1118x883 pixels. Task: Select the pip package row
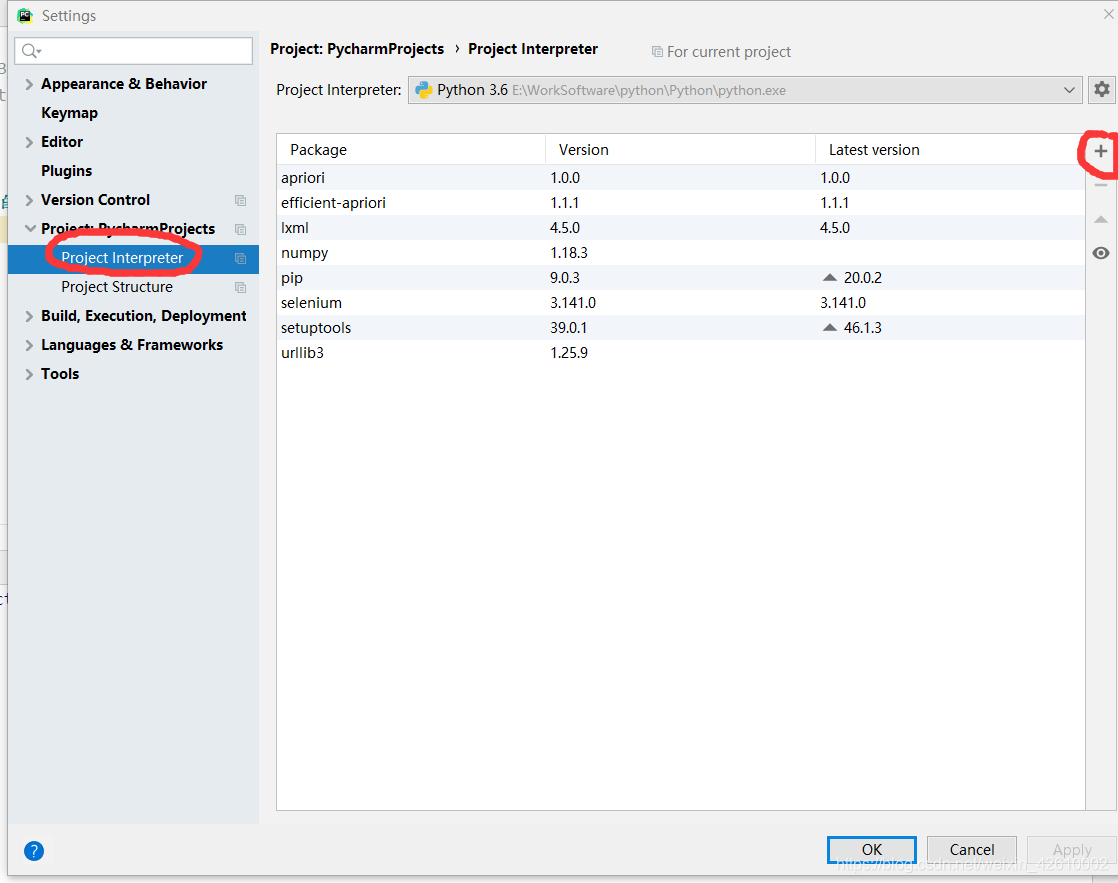(x=681, y=277)
